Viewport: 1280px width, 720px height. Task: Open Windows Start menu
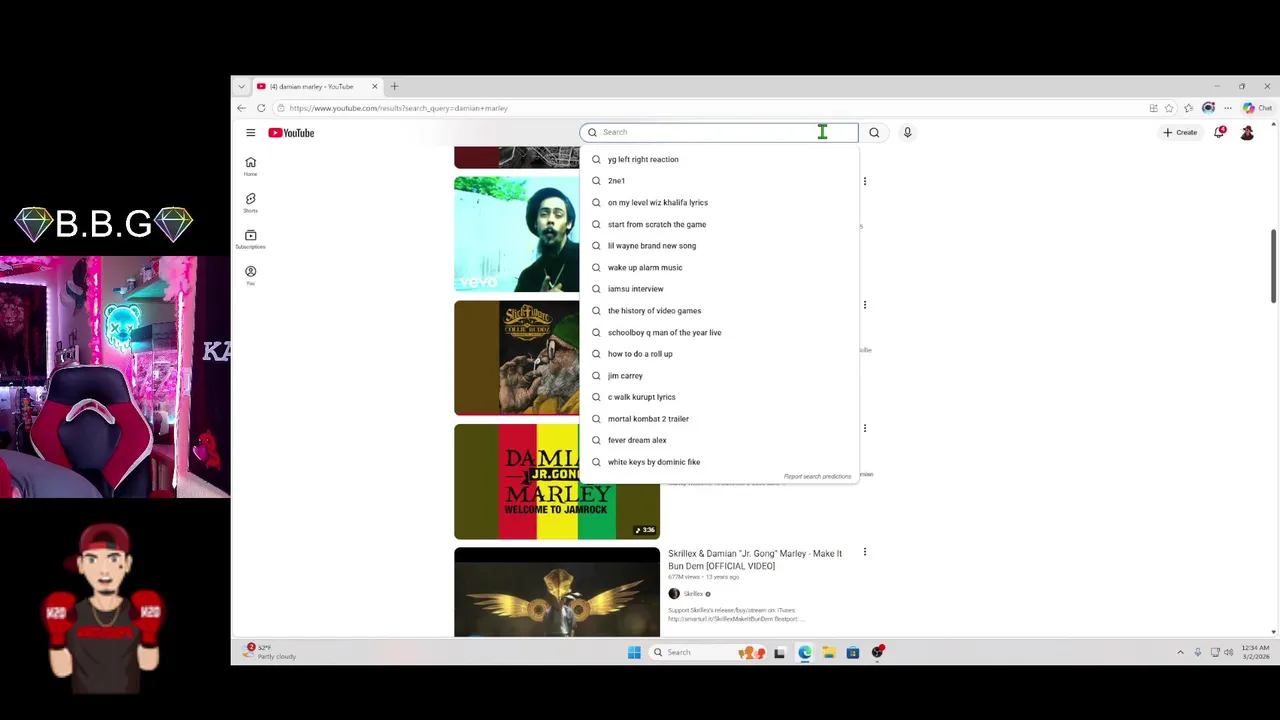(634, 653)
